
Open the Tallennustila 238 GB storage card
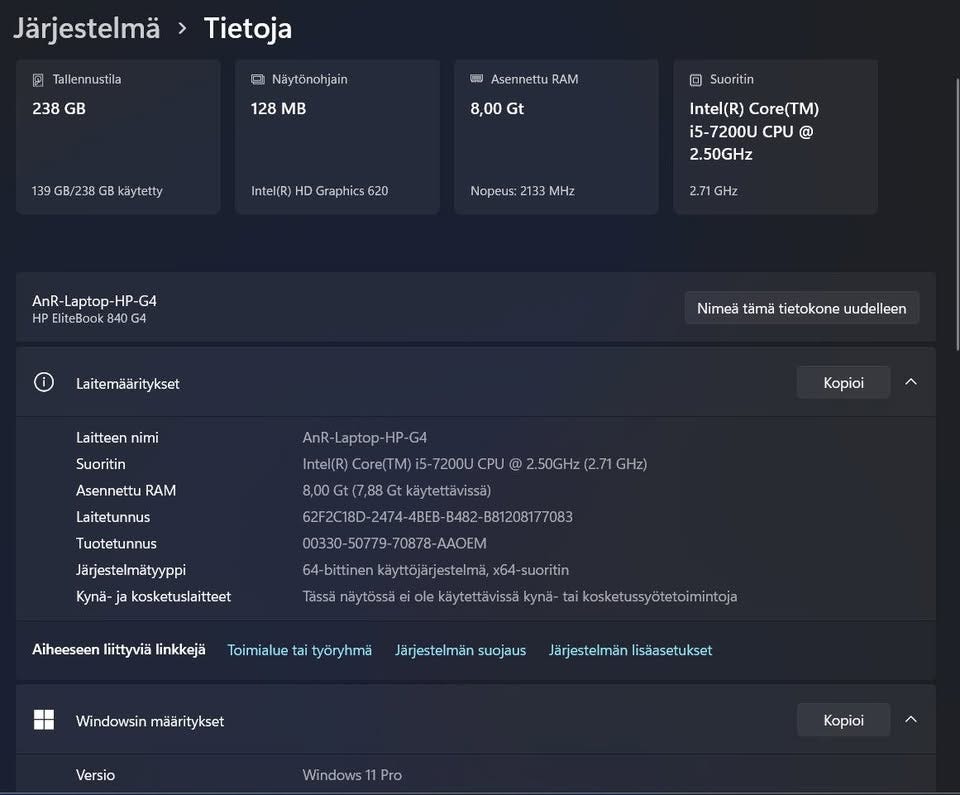point(118,137)
